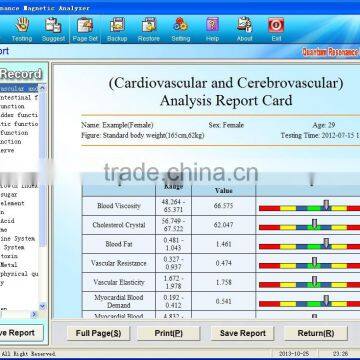Viewport: 360px width, 360px height.
Task: Click the Cholesterol Crystal indicator bar
Action: pos(310,227)
